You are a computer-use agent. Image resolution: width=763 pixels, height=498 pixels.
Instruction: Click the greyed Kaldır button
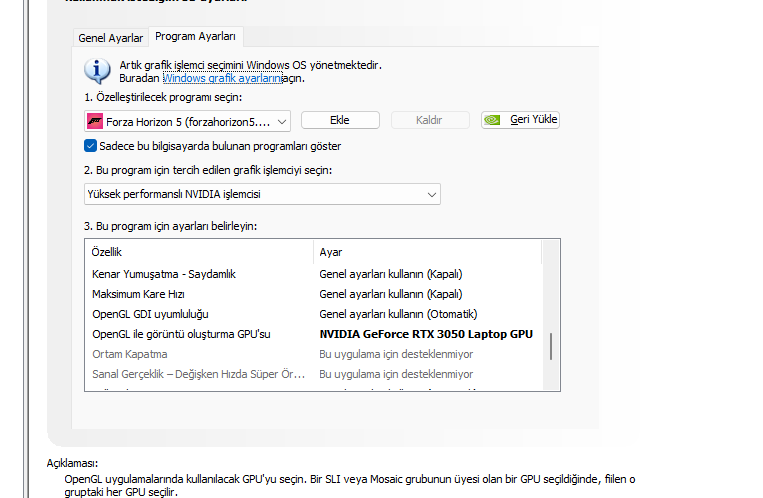point(430,120)
